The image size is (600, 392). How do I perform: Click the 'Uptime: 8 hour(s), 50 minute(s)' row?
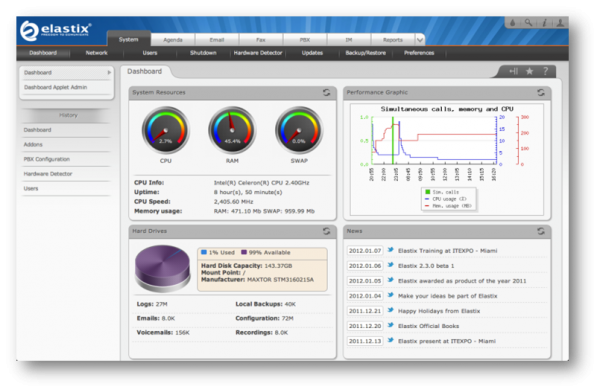(208, 192)
